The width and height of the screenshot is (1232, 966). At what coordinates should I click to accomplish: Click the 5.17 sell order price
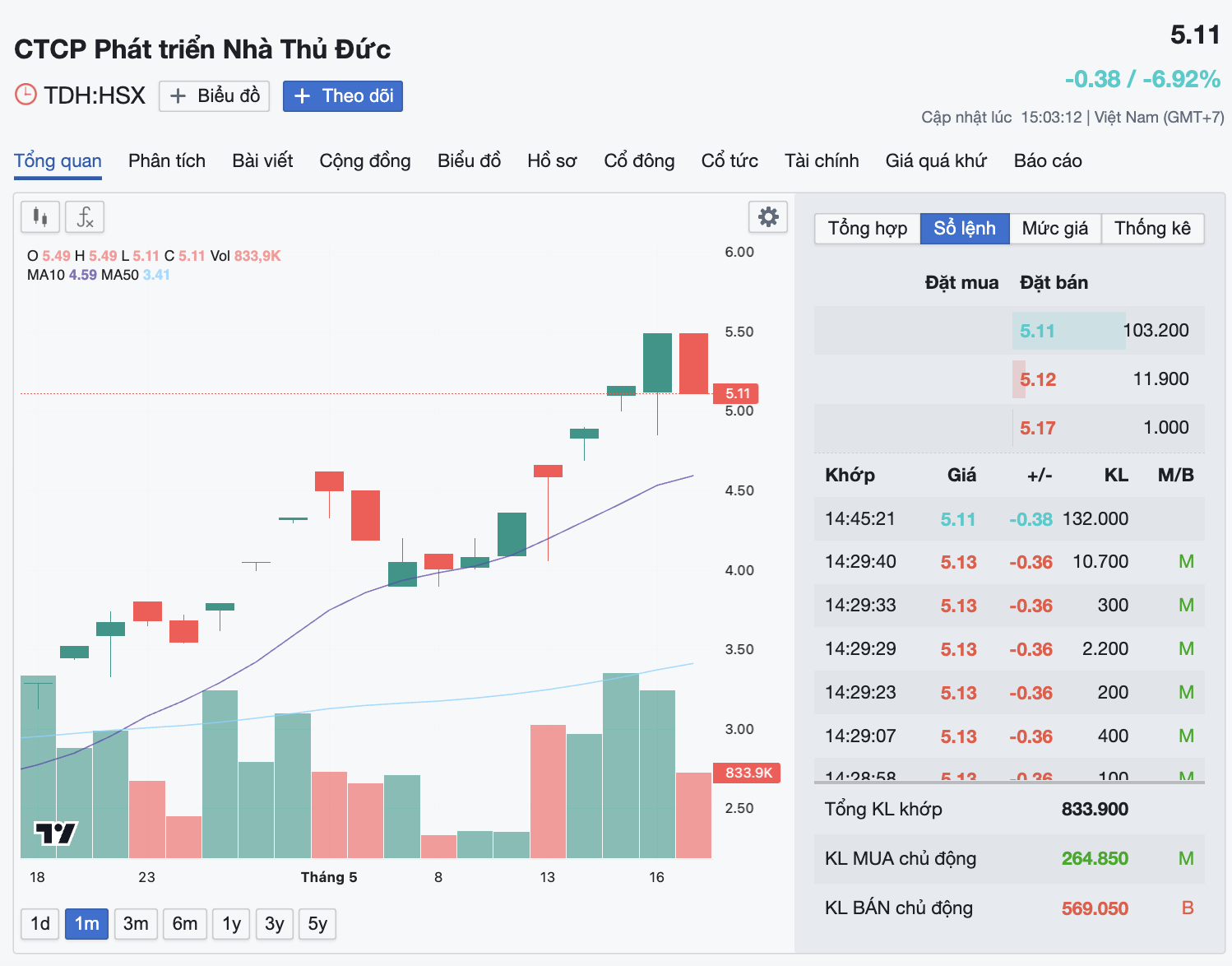(1038, 428)
